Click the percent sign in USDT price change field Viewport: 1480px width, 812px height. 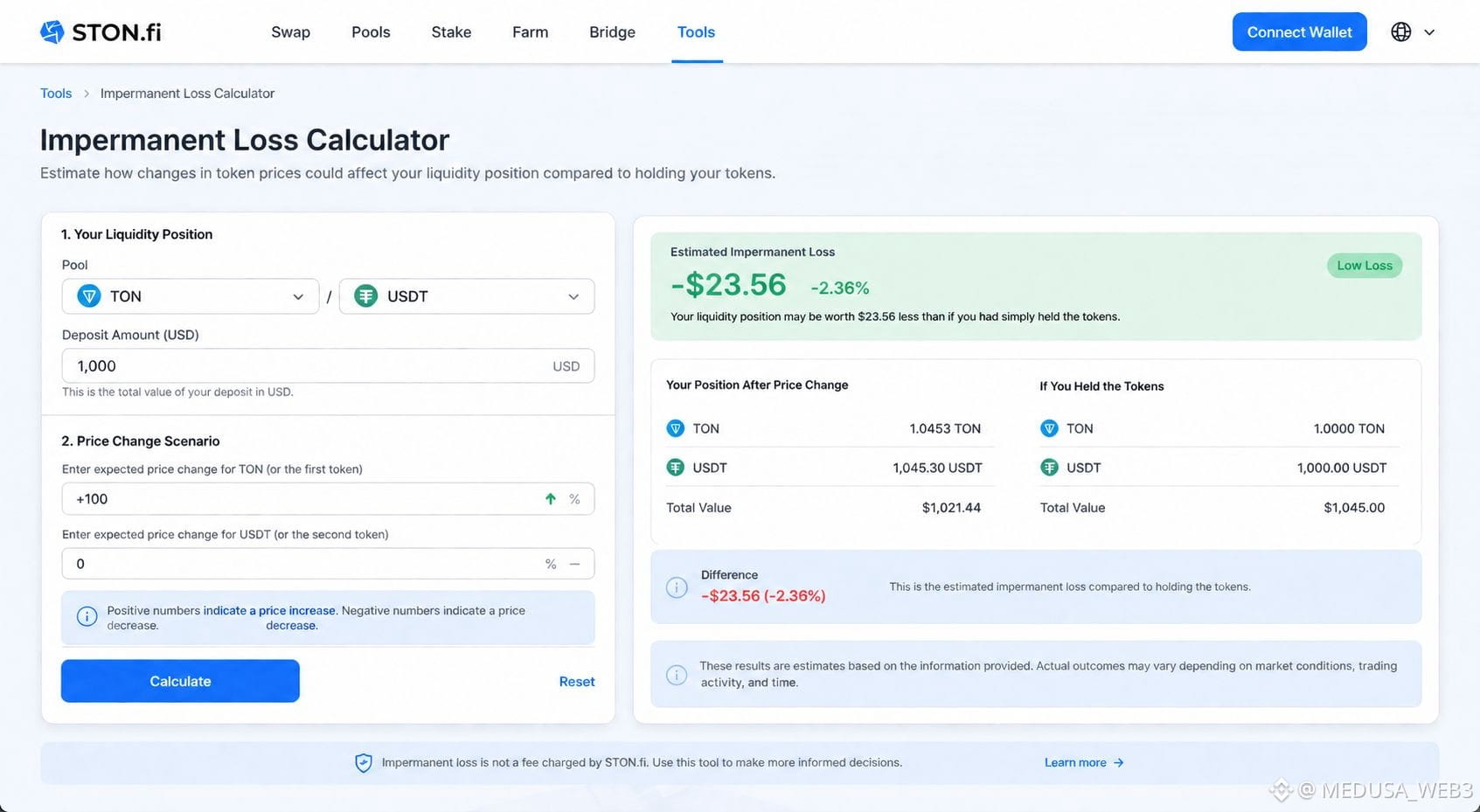pos(551,564)
